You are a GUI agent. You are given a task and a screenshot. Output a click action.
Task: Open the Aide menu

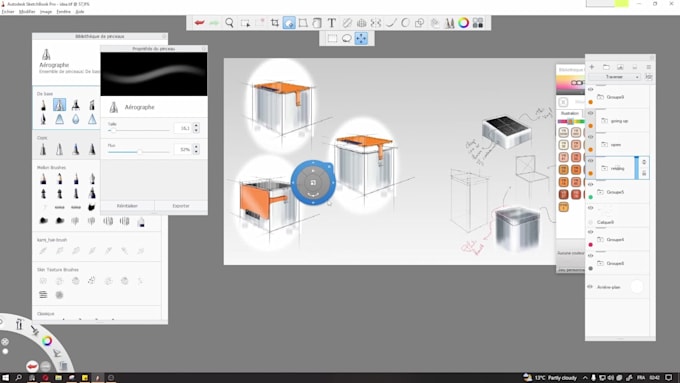(80, 12)
